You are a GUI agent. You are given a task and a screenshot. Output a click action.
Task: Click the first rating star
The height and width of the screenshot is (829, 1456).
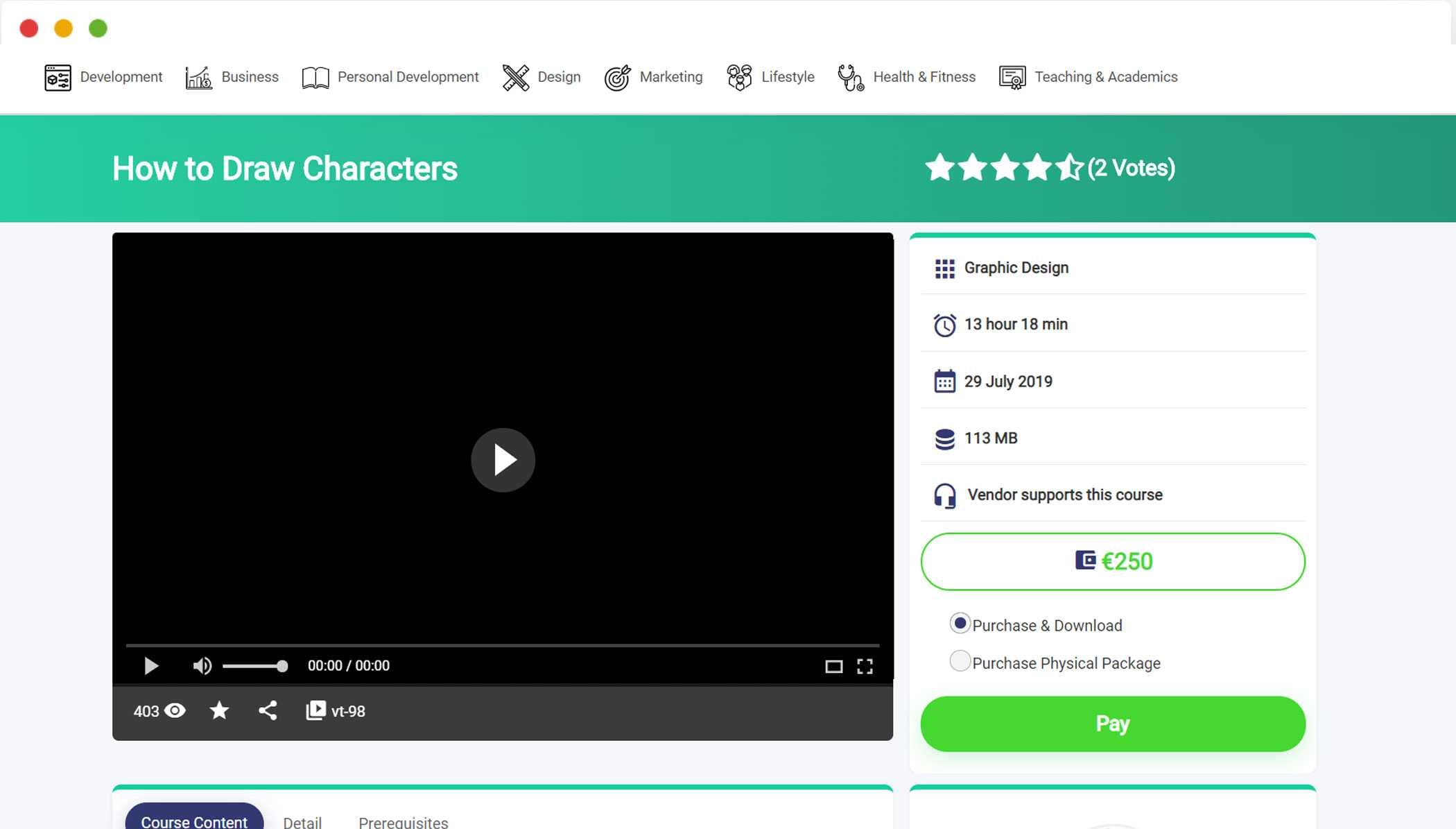point(939,167)
